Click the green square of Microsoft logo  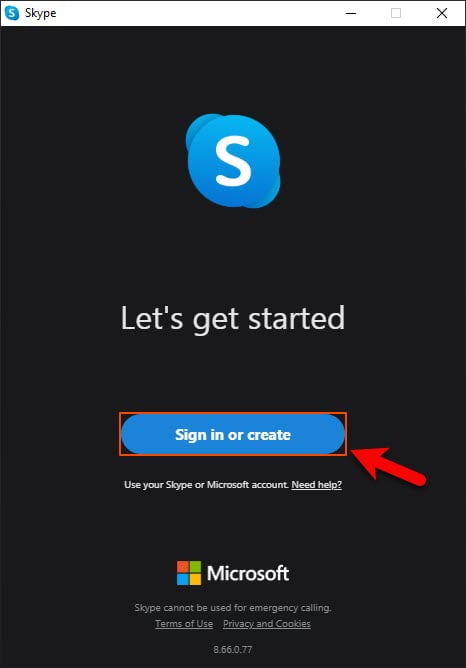tap(195, 567)
